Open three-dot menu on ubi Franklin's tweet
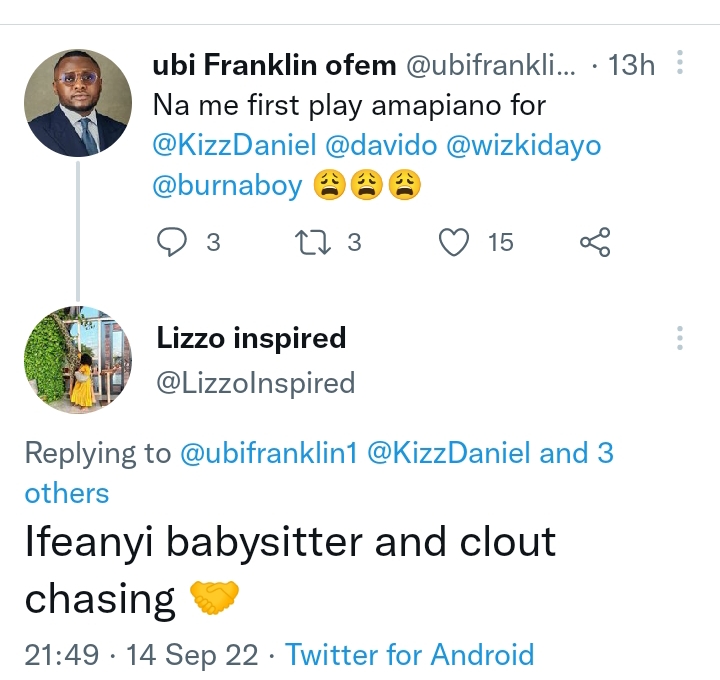Image resolution: width=720 pixels, height=680 pixels. pos(680,65)
